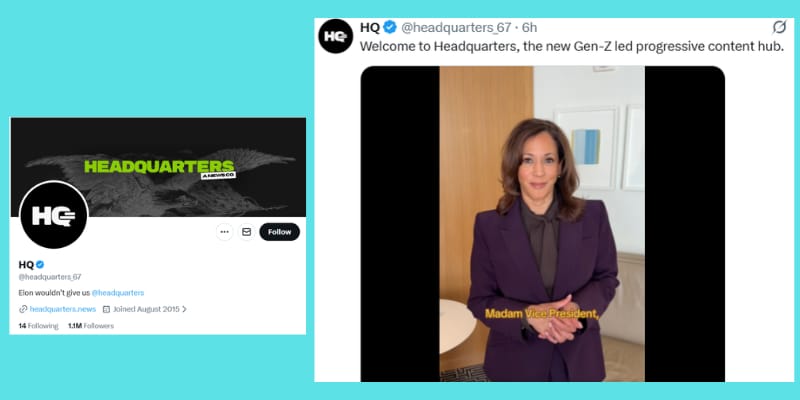Click the blue verified badge on profile
The image size is (800, 400).
pos(40,264)
